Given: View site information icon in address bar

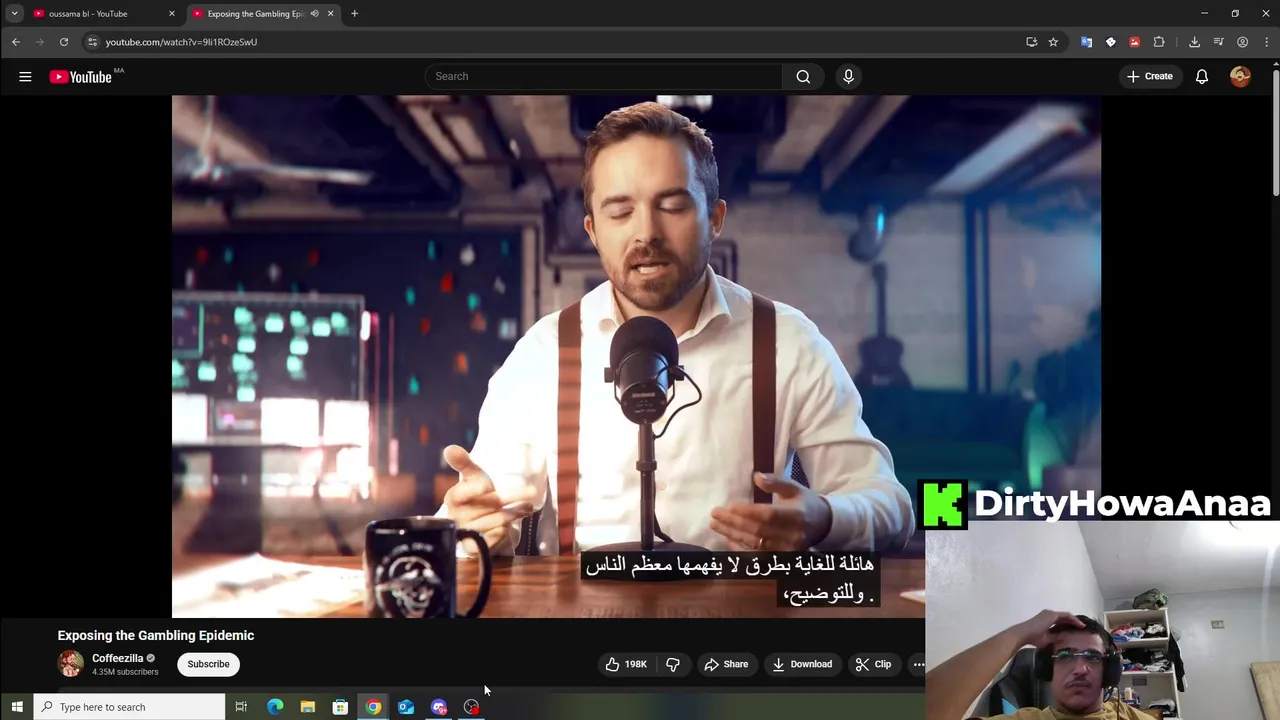Looking at the screenshot, I should pyautogui.click(x=92, y=42).
